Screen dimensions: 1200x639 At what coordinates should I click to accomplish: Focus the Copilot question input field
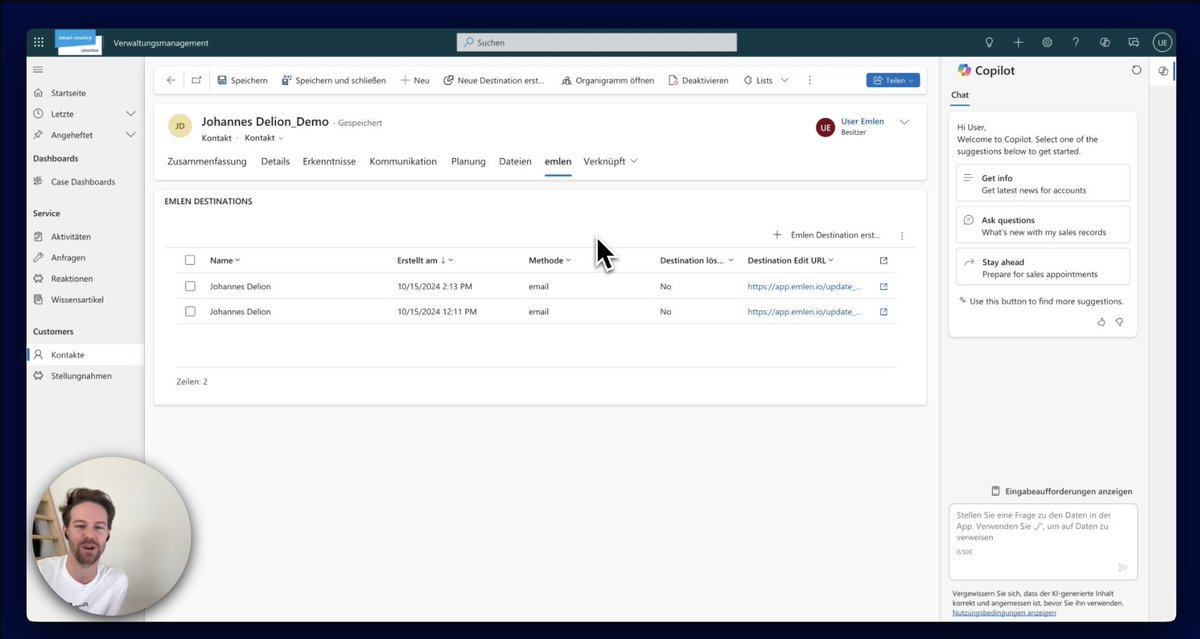tap(1043, 542)
